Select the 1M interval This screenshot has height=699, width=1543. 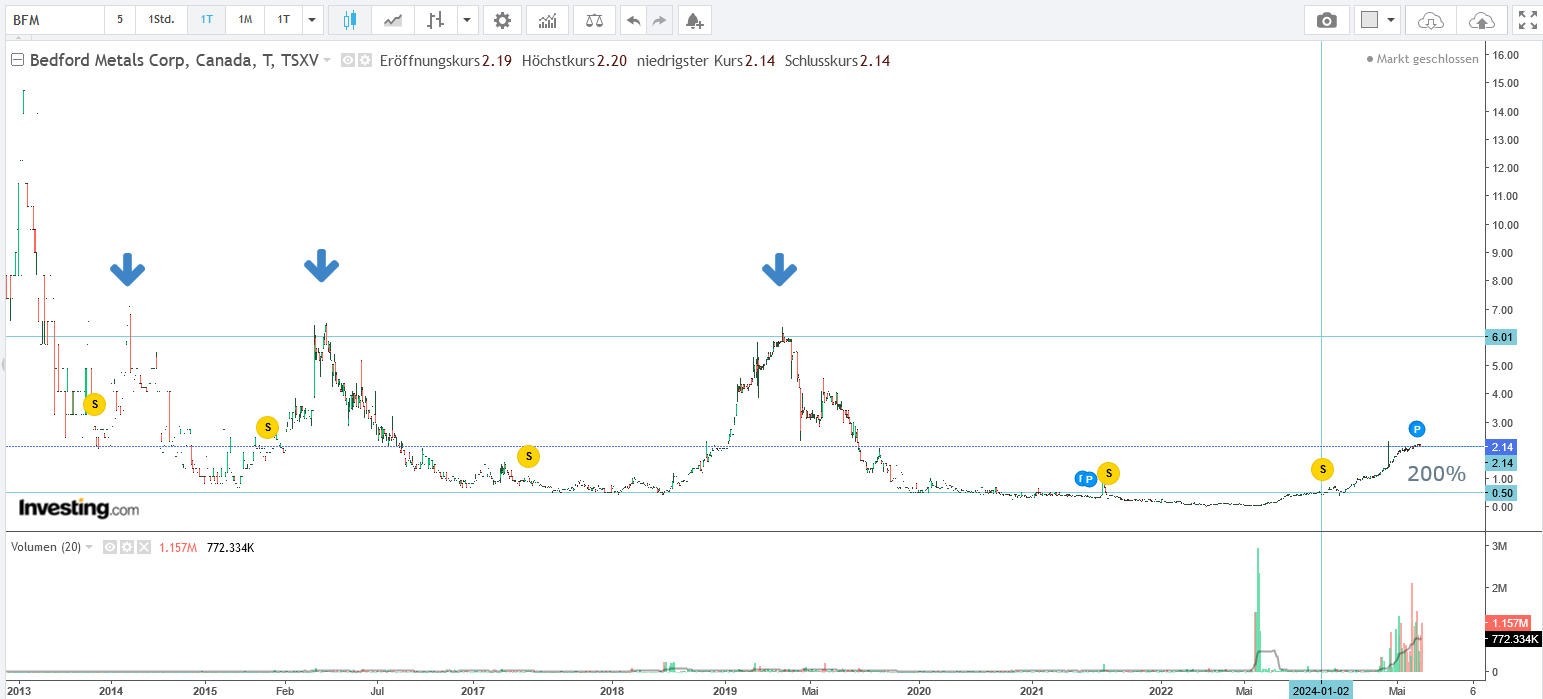click(x=245, y=20)
